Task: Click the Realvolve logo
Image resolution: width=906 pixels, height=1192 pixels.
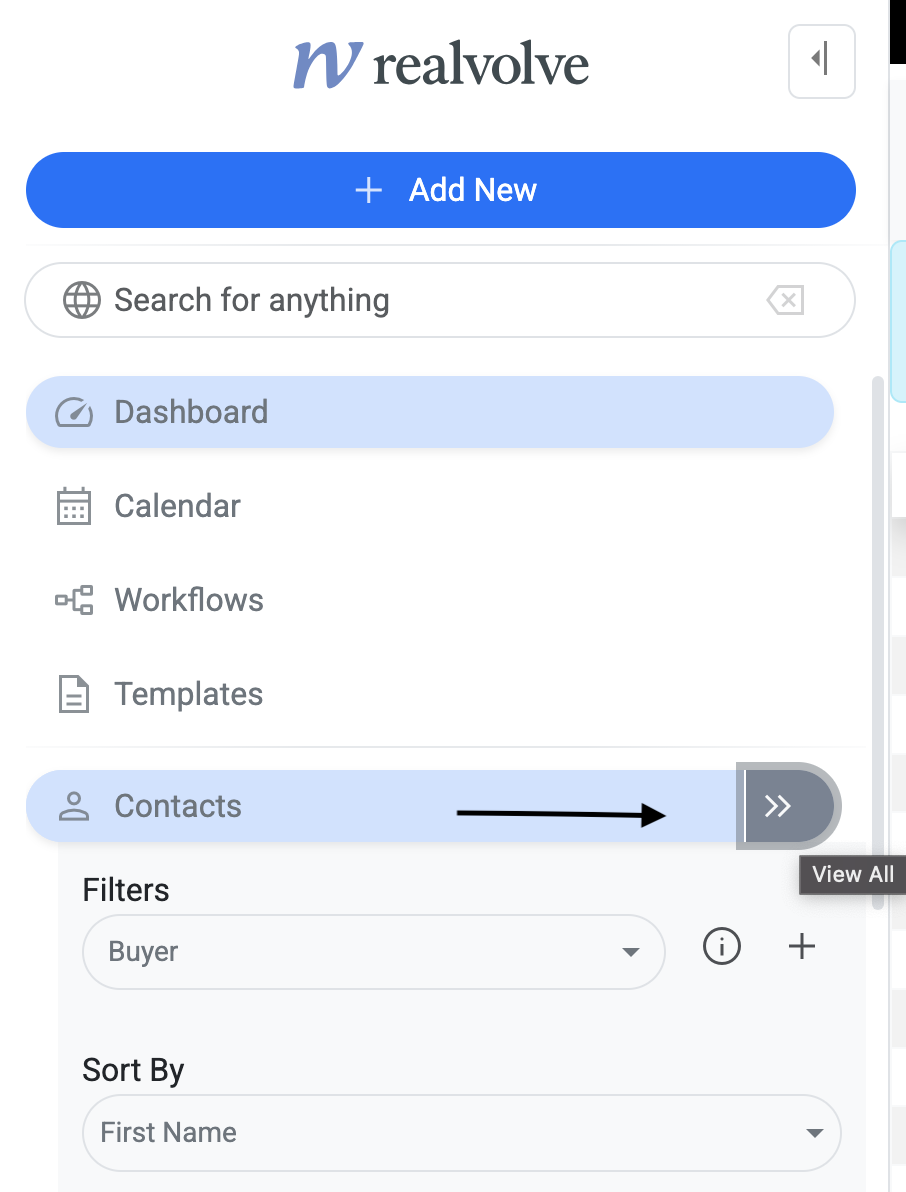Action: click(441, 65)
